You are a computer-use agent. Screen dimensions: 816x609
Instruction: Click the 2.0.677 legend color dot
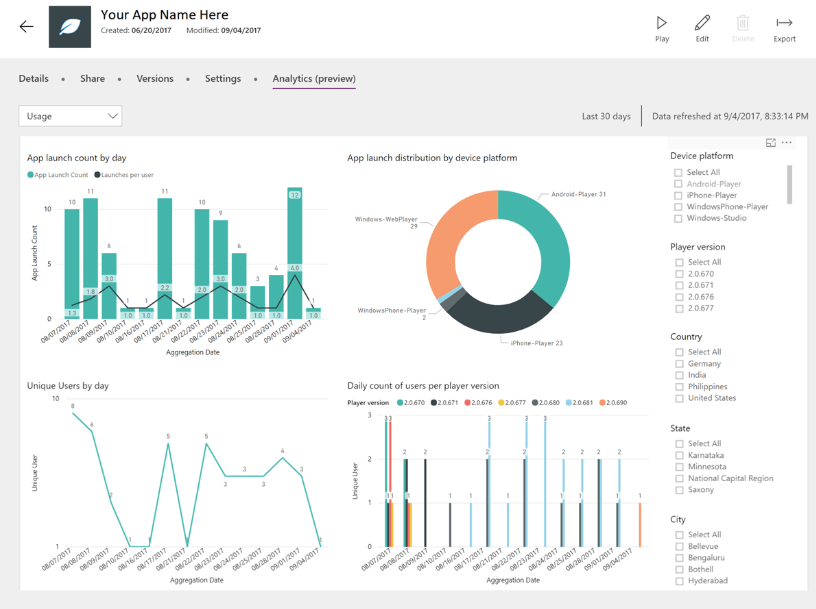point(501,403)
